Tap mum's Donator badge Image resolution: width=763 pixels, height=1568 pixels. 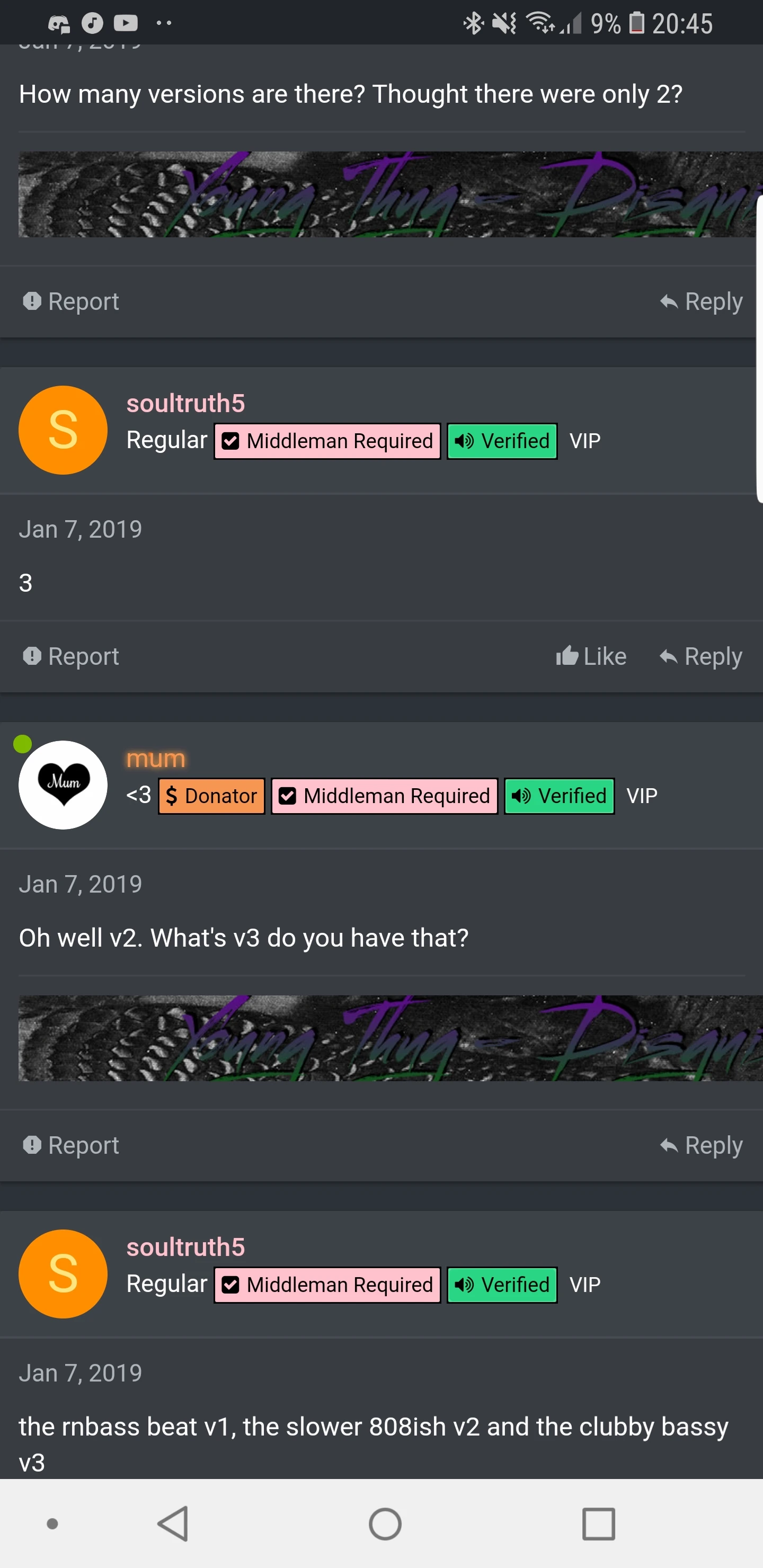[211, 796]
